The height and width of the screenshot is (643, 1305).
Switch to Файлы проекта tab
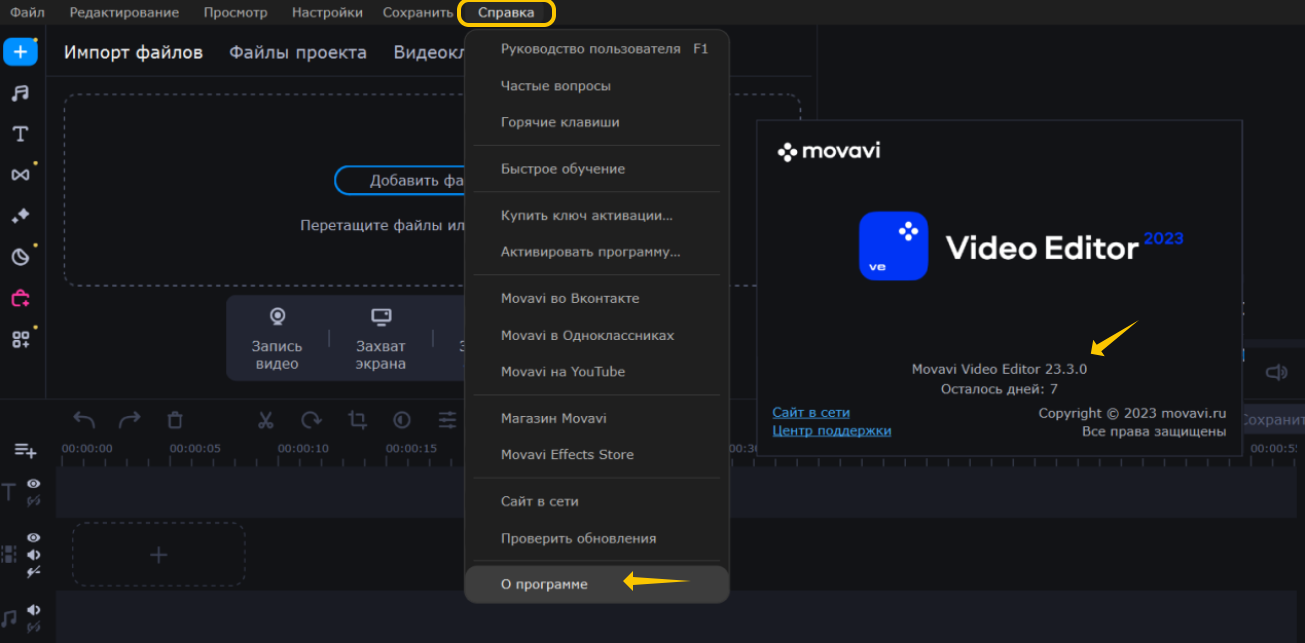298,53
